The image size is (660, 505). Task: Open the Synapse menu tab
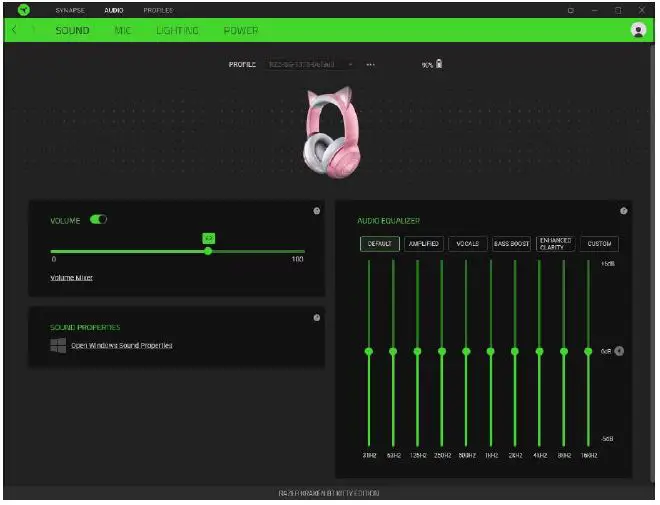pyautogui.click(x=70, y=10)
